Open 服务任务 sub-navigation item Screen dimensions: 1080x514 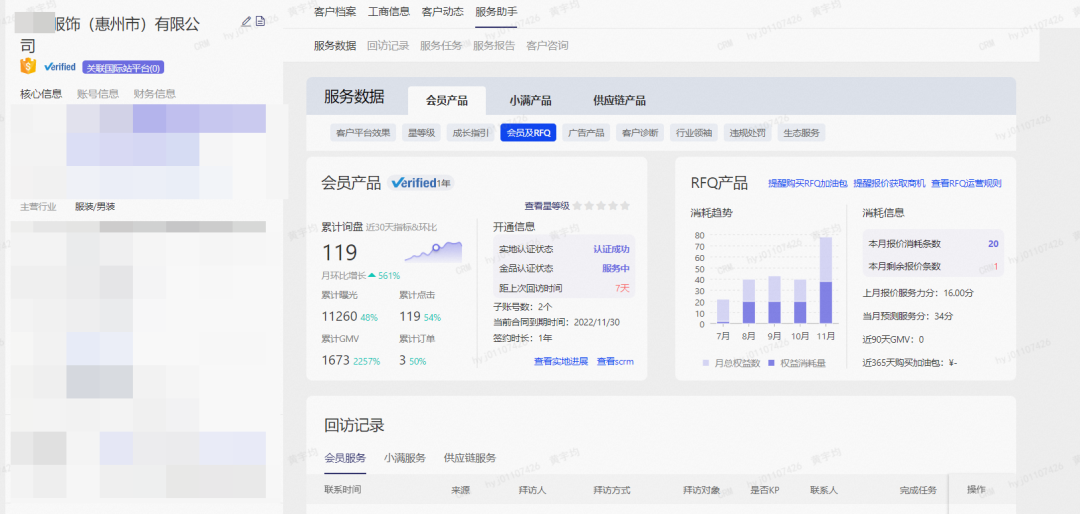pos(441,46)
